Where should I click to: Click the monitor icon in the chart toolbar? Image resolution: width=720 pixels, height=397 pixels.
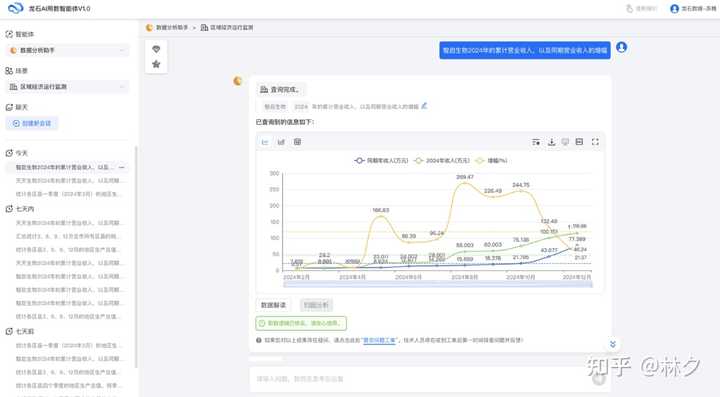pyautogui.click(x=565, y=142)
